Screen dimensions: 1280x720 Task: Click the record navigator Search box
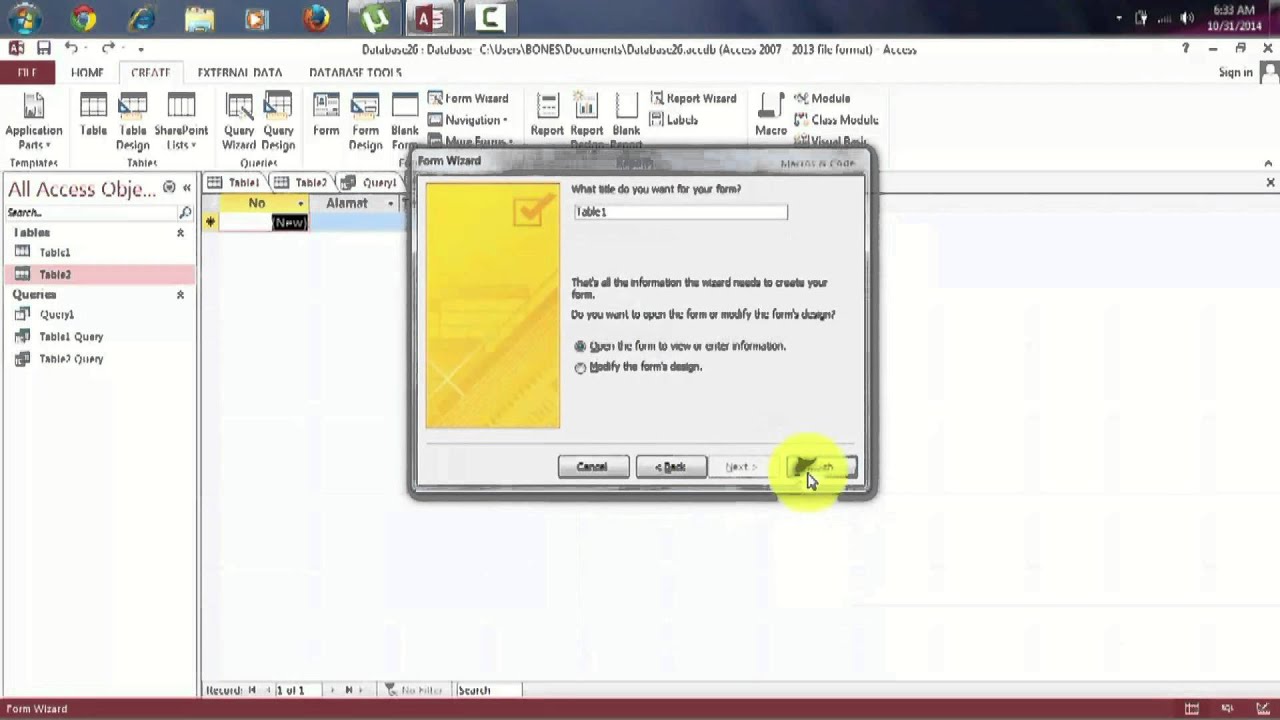(x=488, y=690)
